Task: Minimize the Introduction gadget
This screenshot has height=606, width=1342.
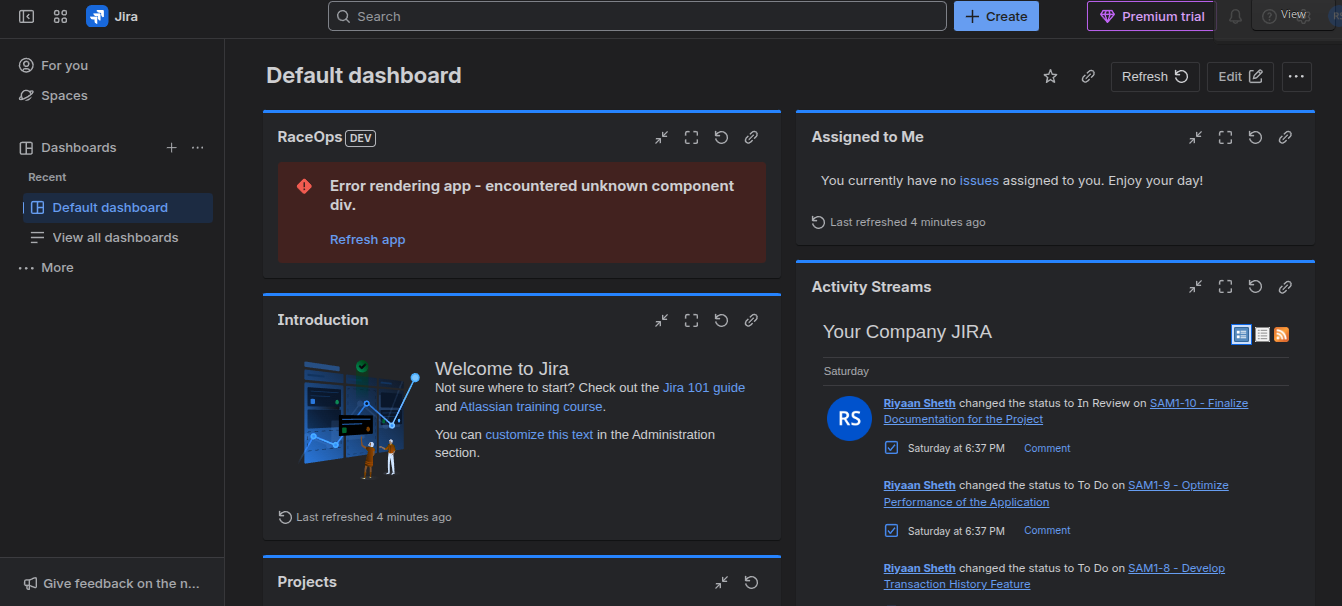Action: tap(661, 321)
